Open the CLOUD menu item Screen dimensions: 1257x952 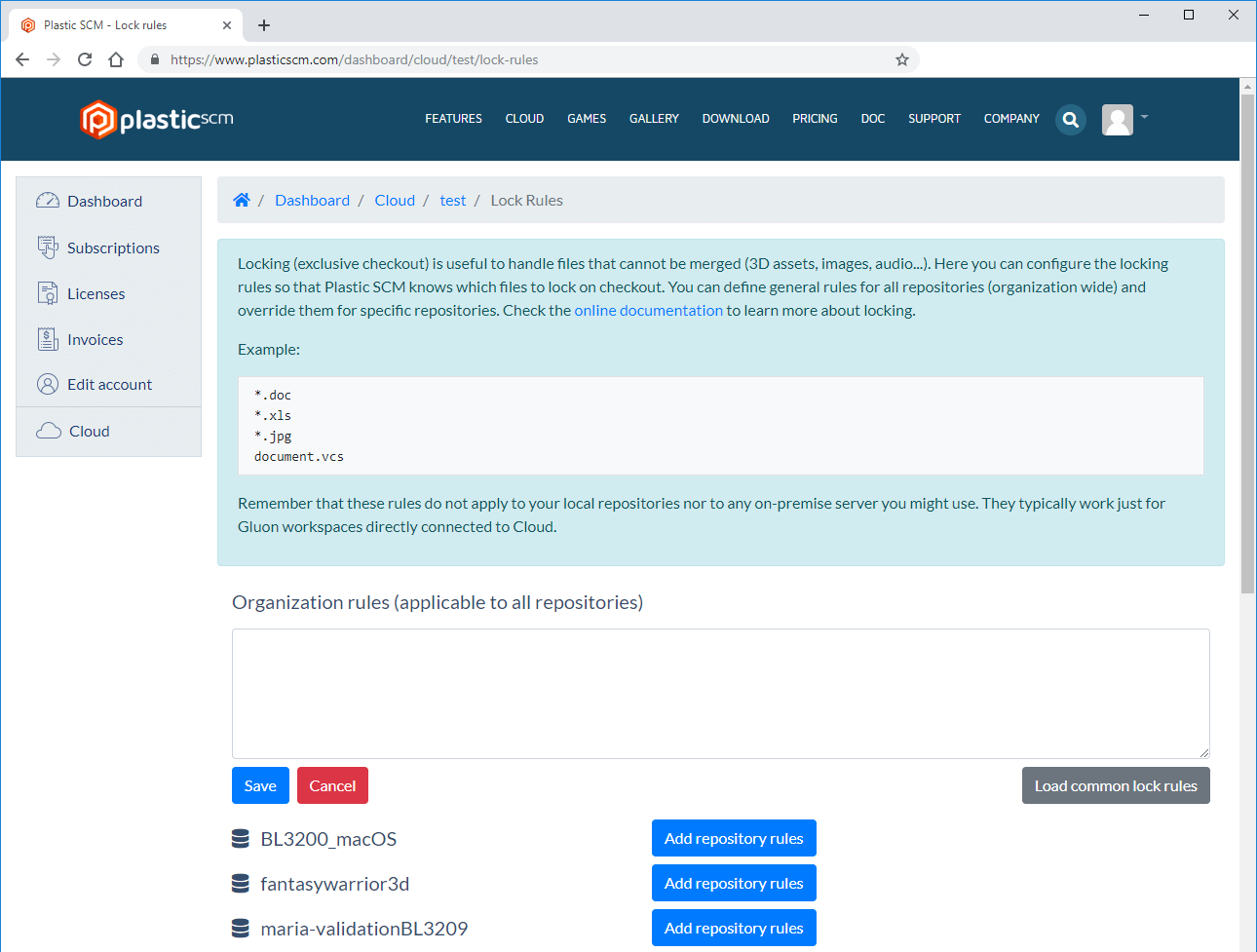click(x=524, y=119)
